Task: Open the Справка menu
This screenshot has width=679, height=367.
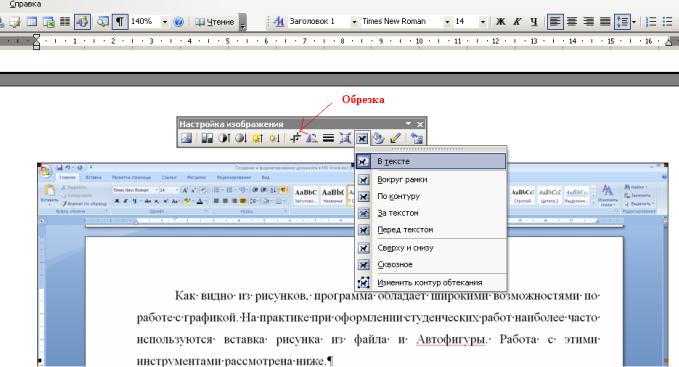Action: point(25,4)
